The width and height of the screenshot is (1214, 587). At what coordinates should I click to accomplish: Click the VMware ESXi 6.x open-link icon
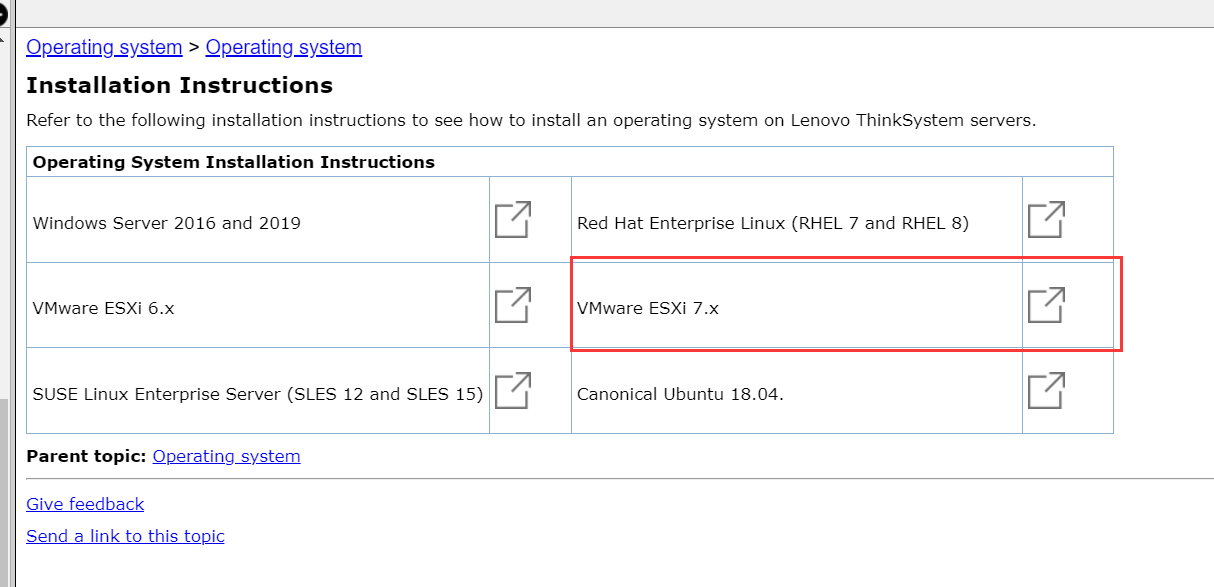point(513,305)
